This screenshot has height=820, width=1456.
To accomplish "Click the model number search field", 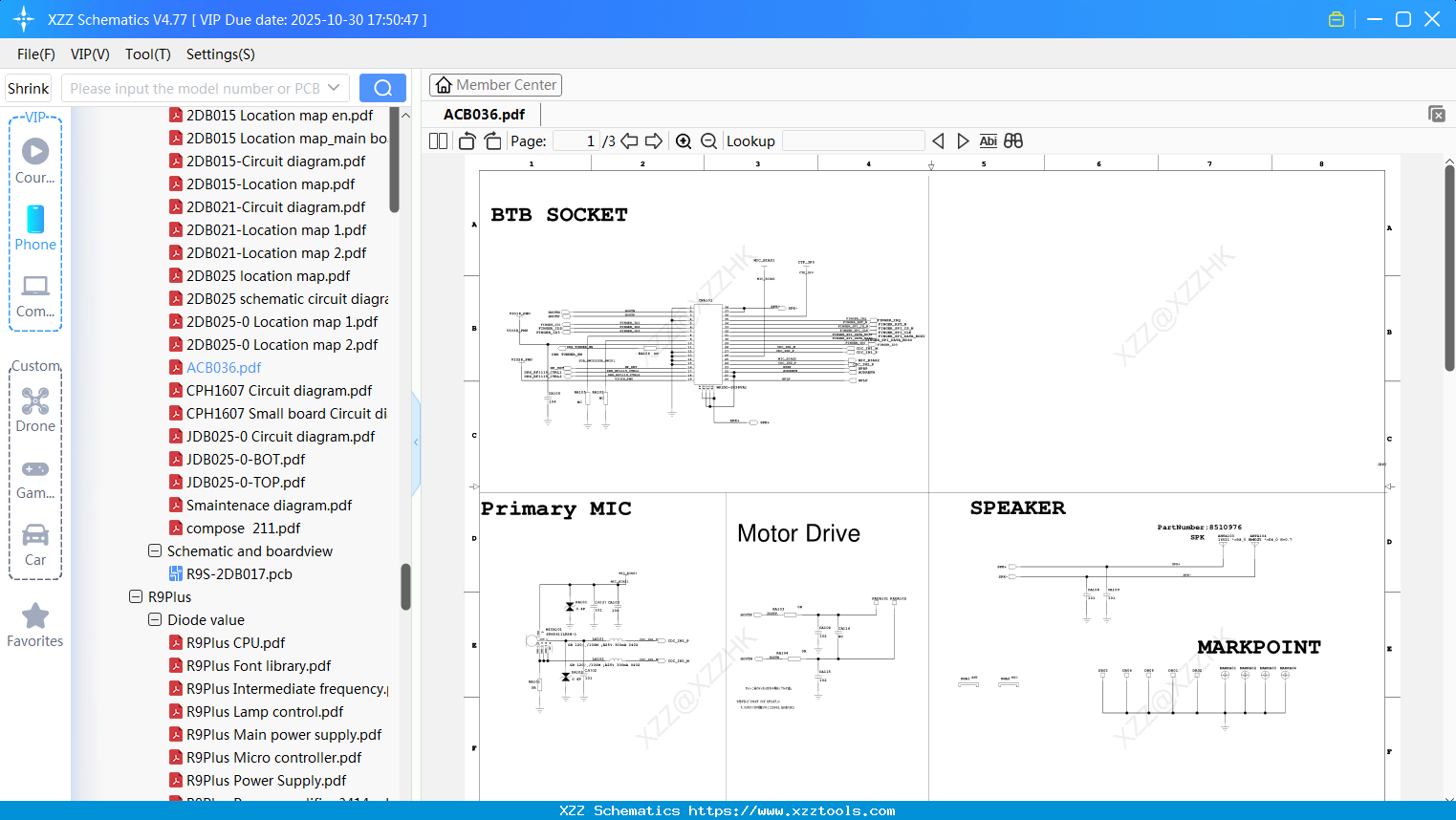I will [195, 88].
